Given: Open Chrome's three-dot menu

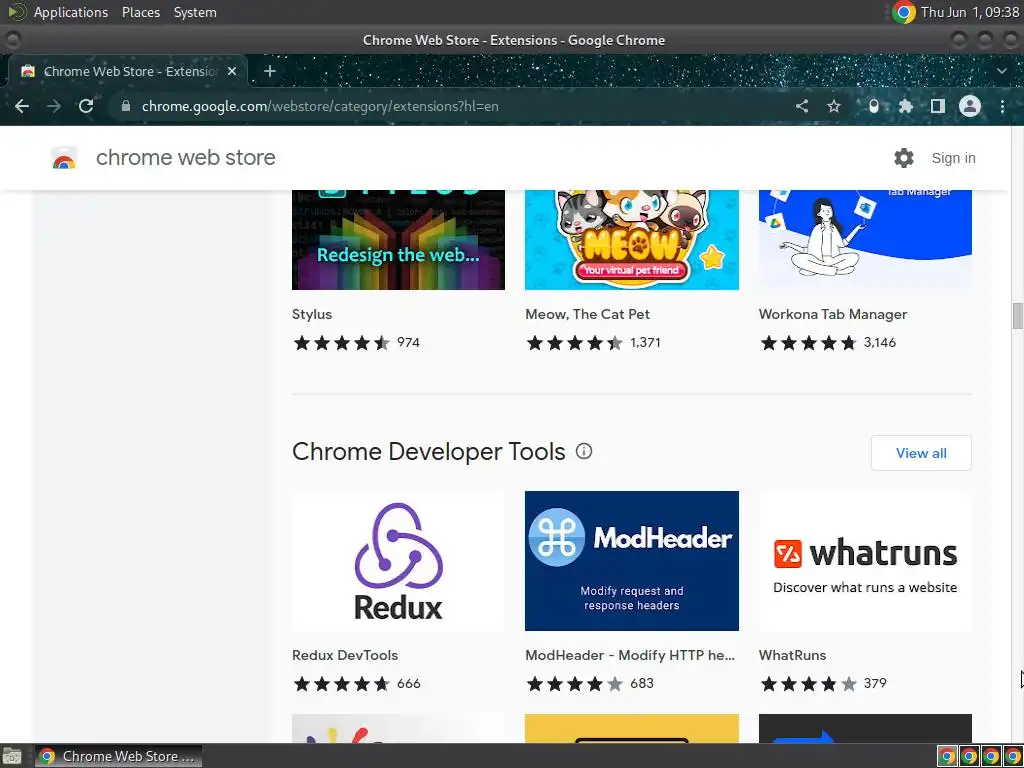Looking at the screenshot, I should click(1002, 106).
